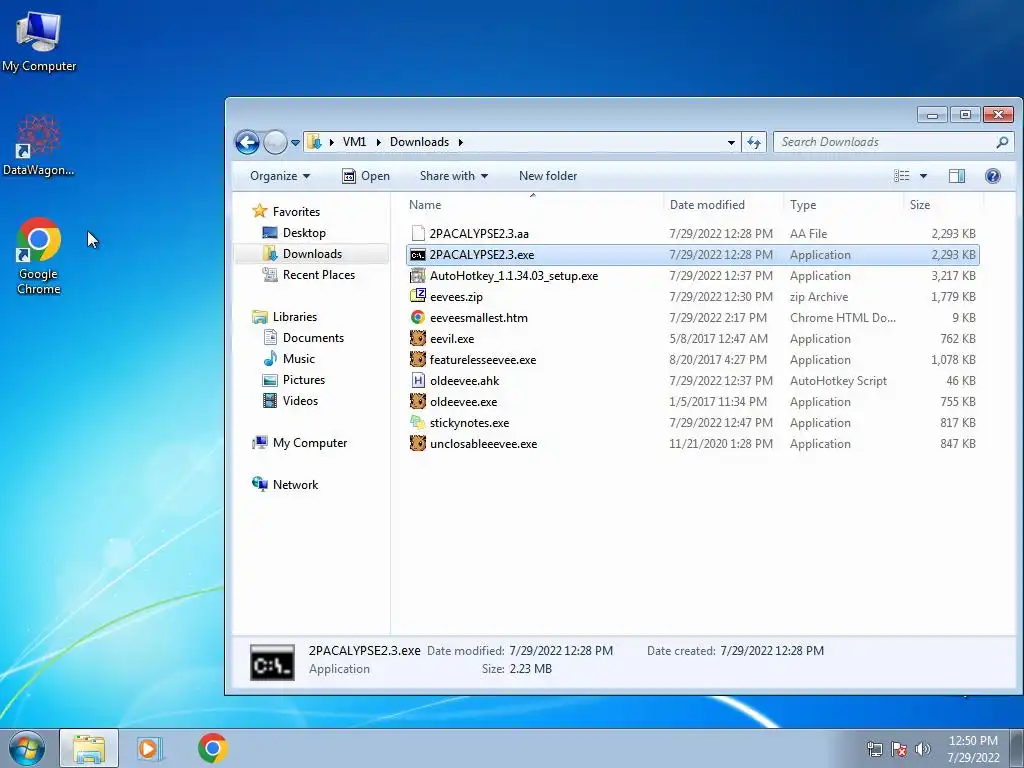This screenshot has height=768, width=1024.
Task: Open recent pages dropdown beside navigation arrows
Action: click(x=295, y=142)
